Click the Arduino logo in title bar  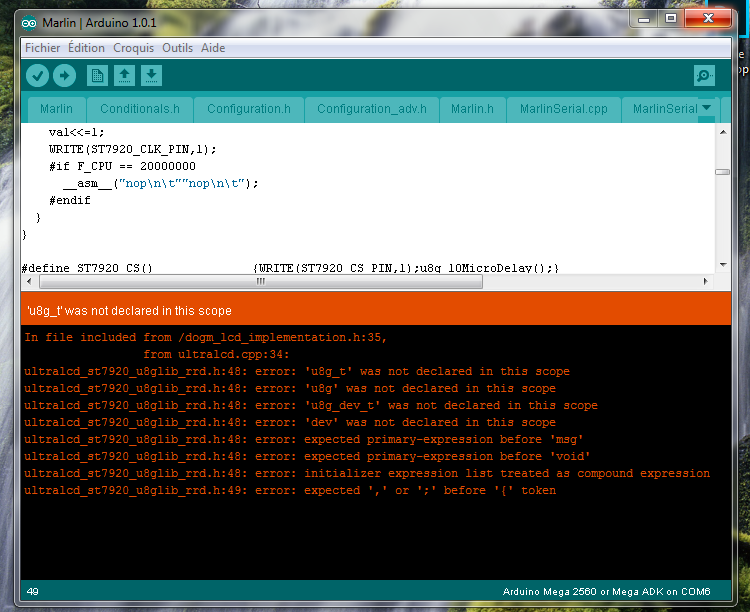click(29, 23)
